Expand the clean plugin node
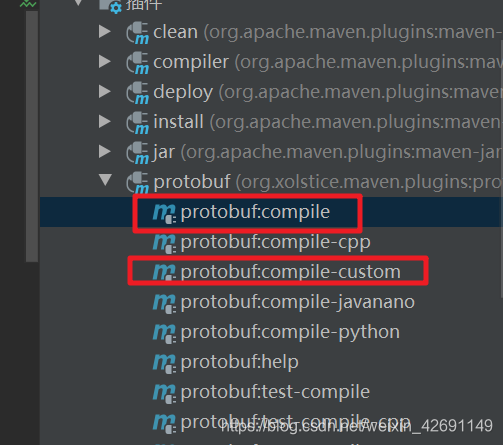503x445 pixels. tap(105, 31)
